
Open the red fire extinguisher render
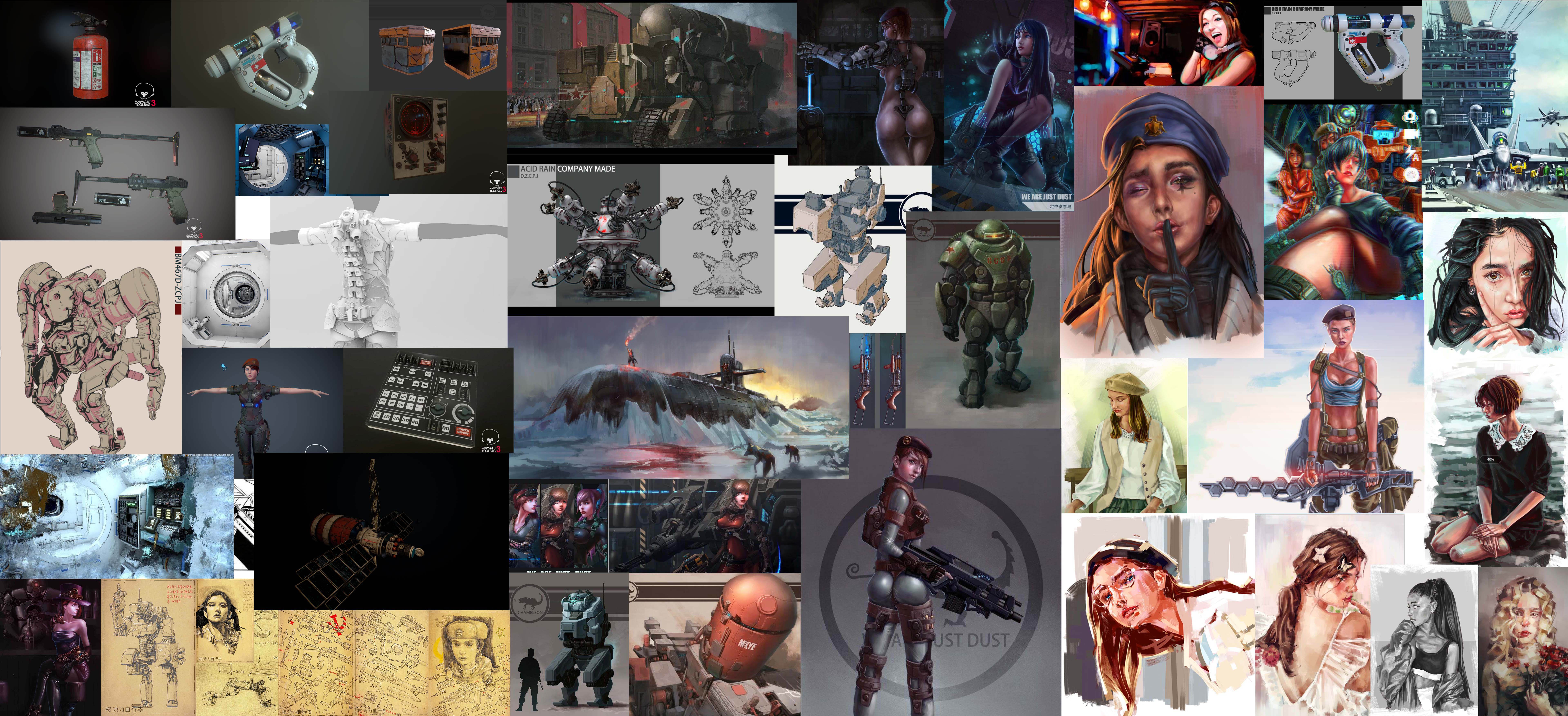[85, 53]
